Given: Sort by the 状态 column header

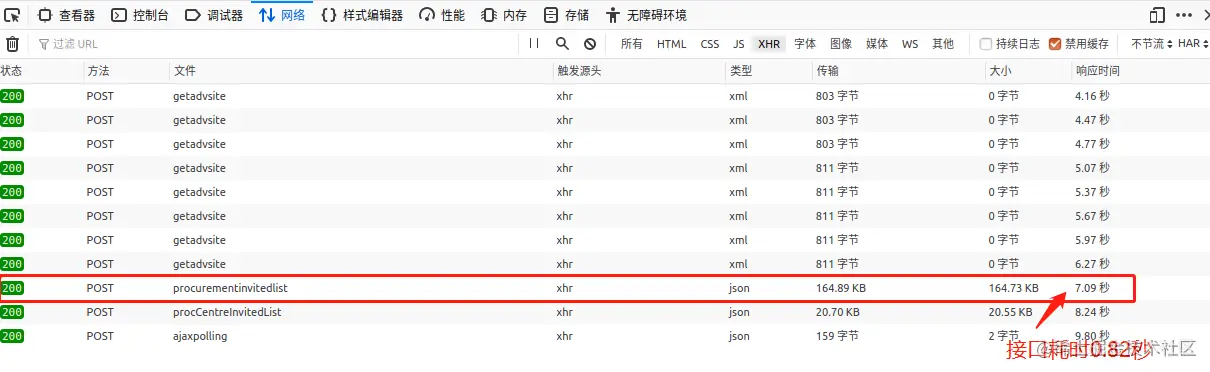Looking at the screenshot, I should tap(41, 71).
